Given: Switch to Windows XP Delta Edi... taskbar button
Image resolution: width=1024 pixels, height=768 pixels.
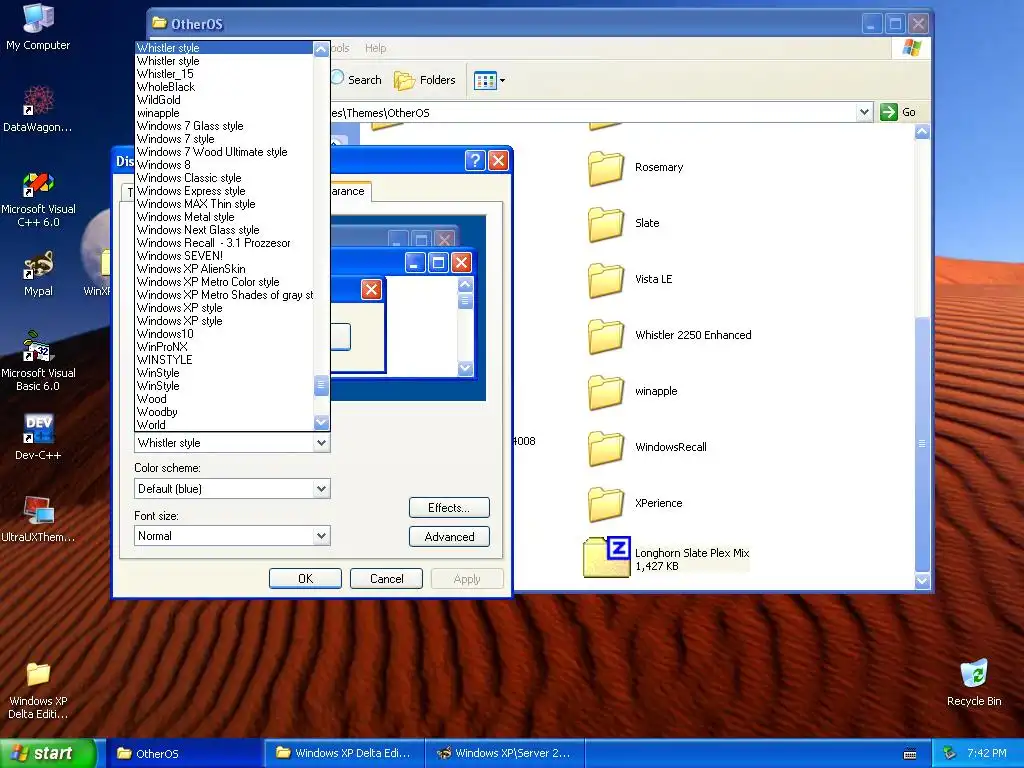Looking at the screenshot, I should pos(344,753).
